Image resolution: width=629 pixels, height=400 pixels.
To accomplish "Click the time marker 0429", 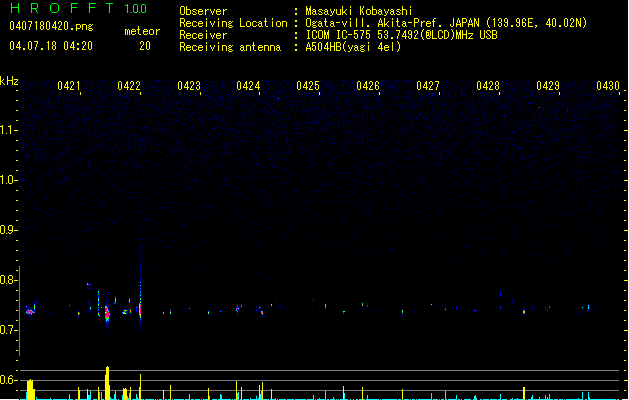I will (548, 86).
